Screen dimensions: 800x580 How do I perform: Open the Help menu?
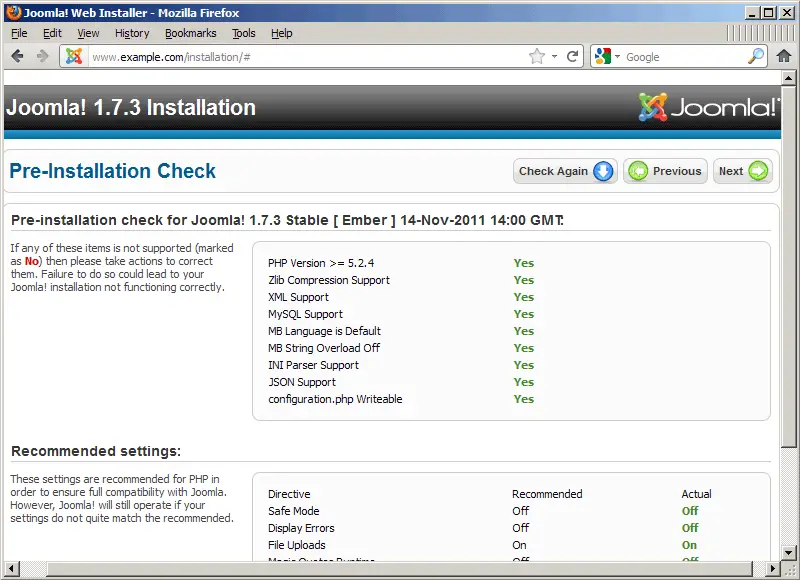click(282, 33)
